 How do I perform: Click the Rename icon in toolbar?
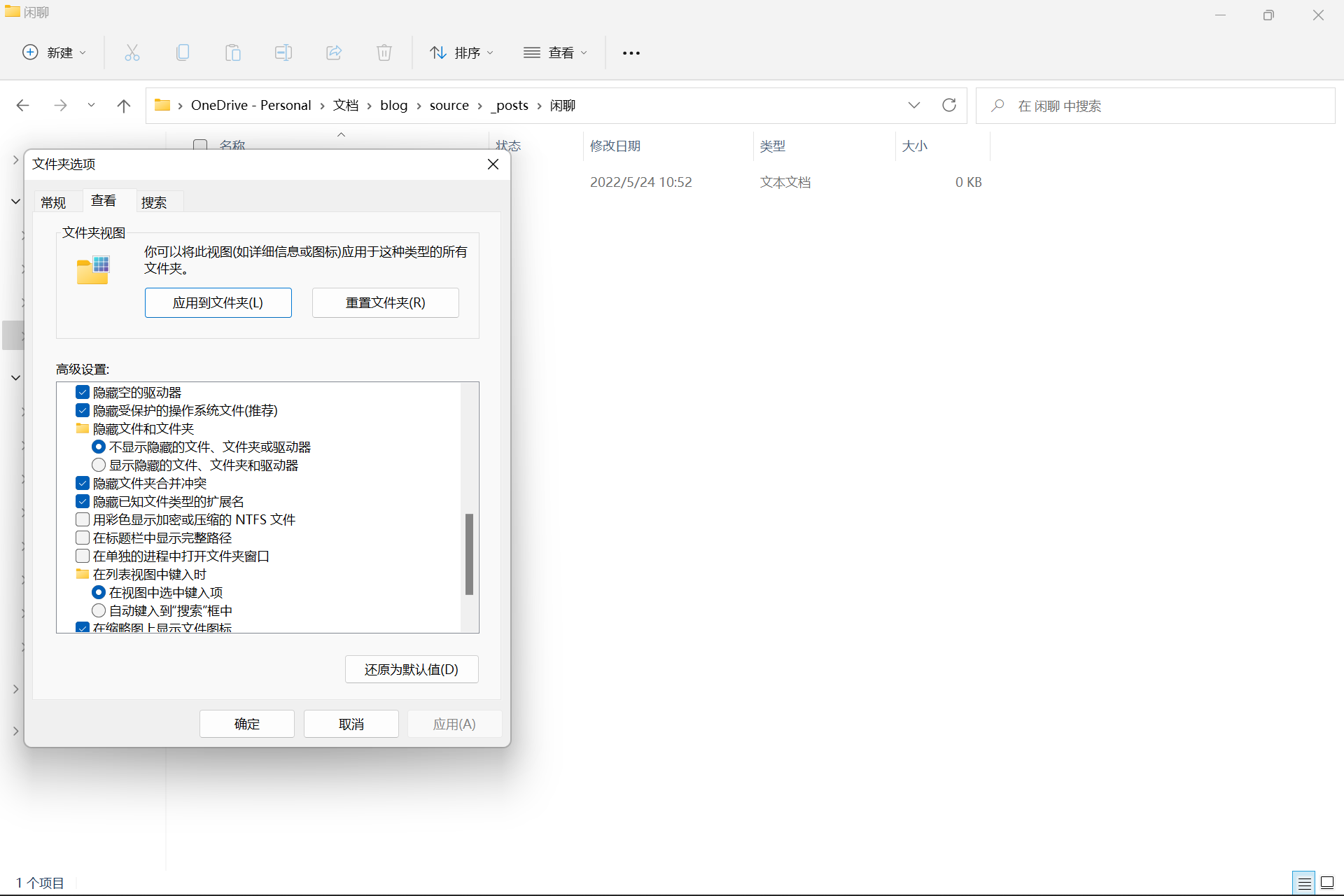click(283, 52)
